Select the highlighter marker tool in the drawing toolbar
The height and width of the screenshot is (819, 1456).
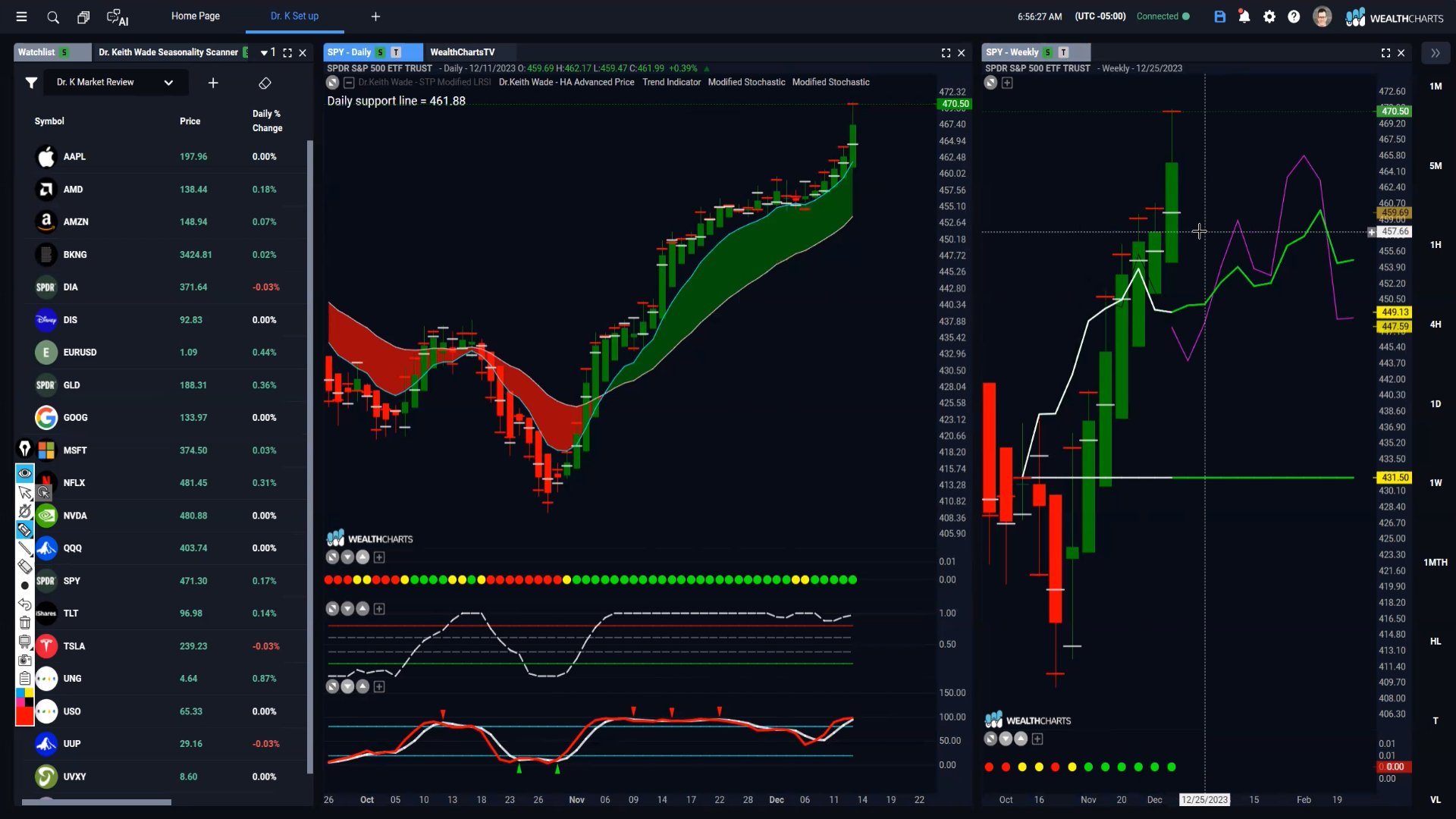(25, 530)
